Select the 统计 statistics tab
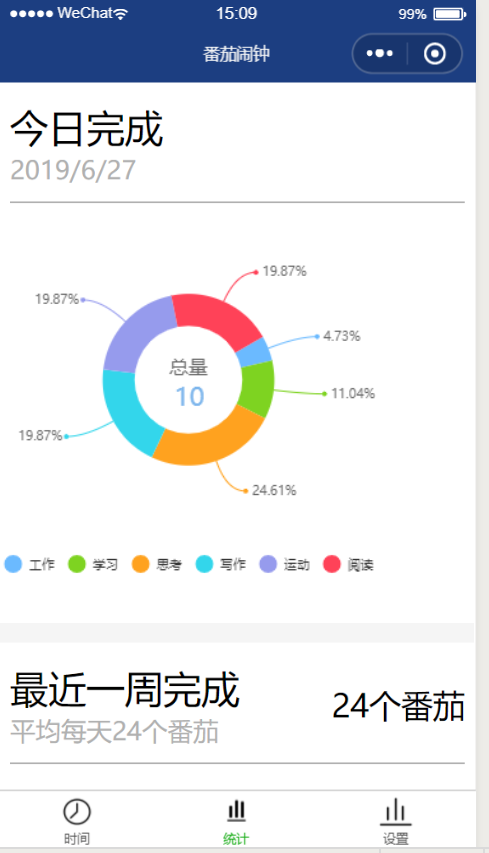489x853 pixels. (236, 821)
